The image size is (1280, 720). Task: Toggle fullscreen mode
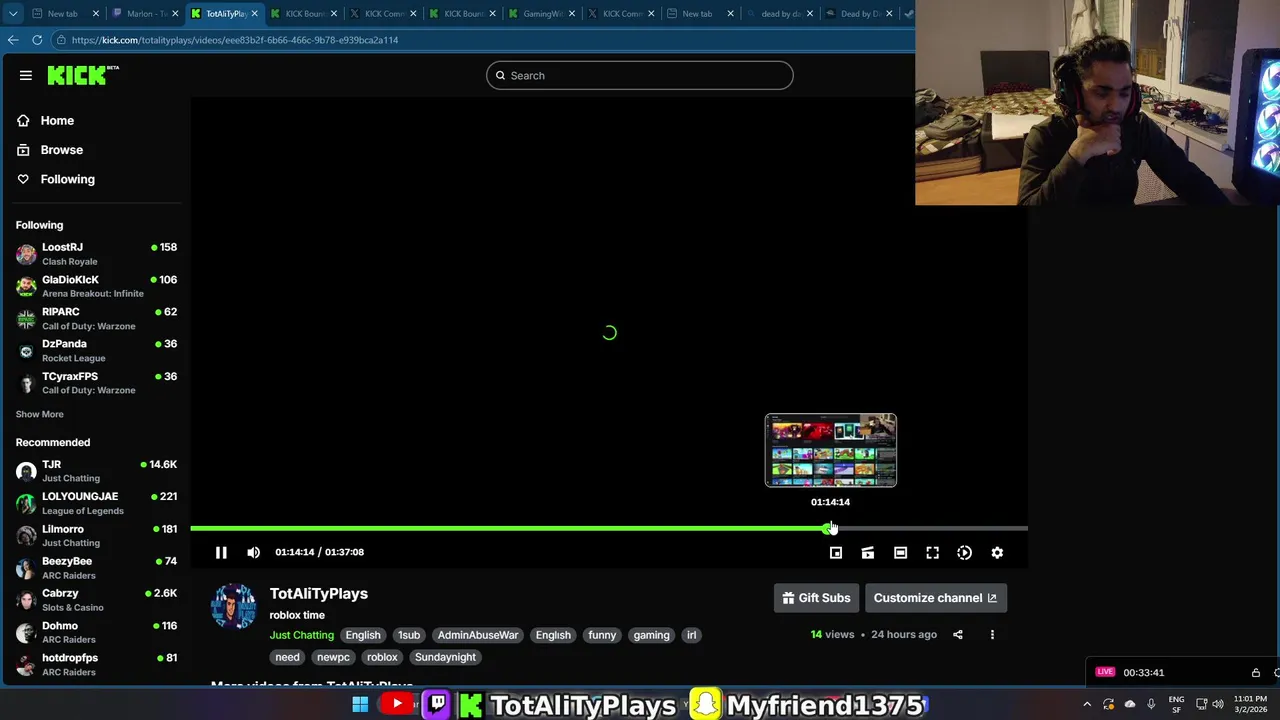click(932, 552)
